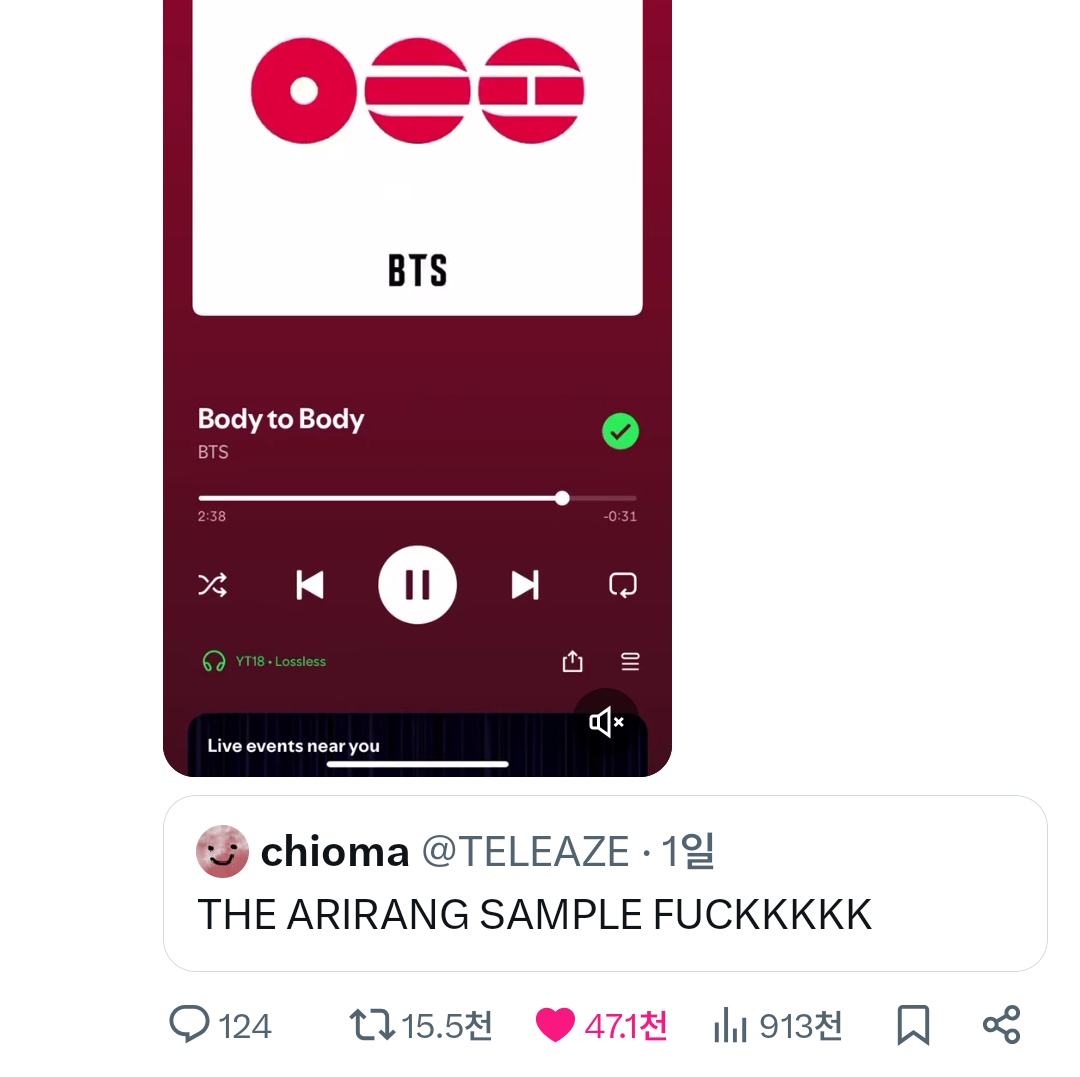Click the song progress slider knob
Image resolution: width=1080 pixels, height=1078 pixels.
[x=562, y=498]
